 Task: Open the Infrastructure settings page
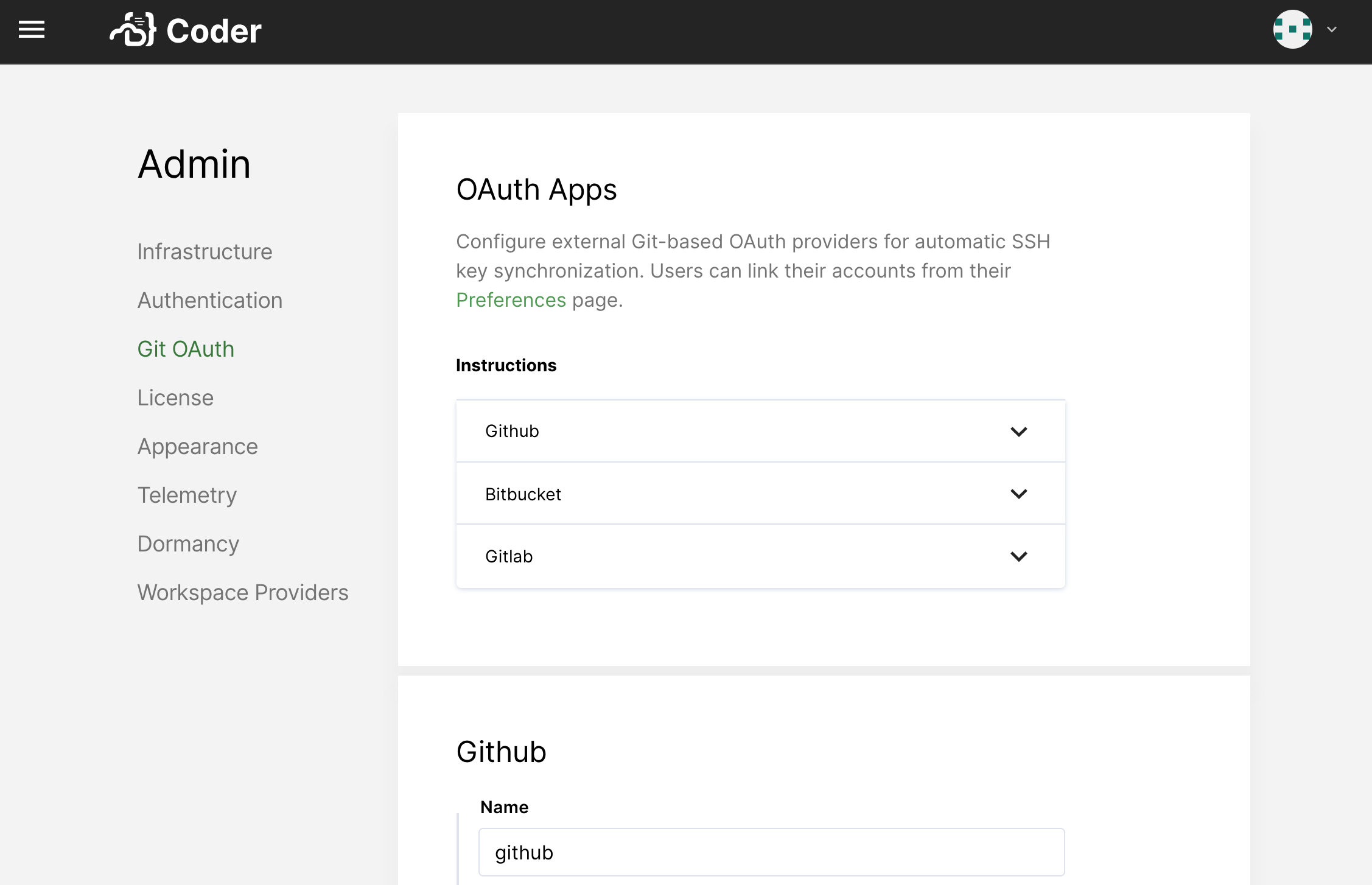coord(205,251)
